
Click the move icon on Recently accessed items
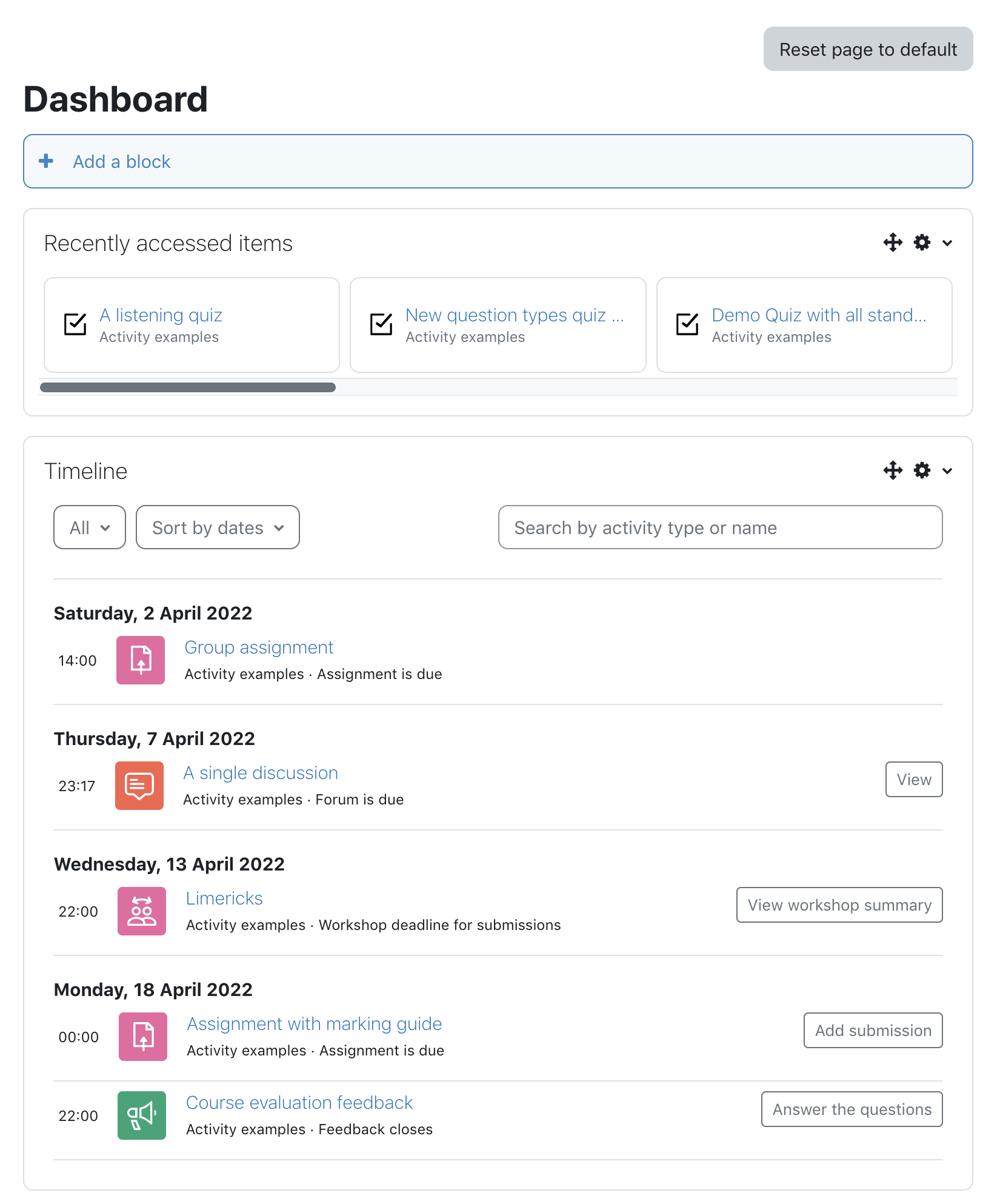[893, 242]
